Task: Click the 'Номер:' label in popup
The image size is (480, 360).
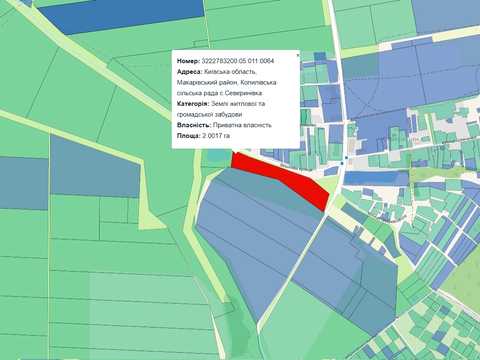Action: click(188, 61)
